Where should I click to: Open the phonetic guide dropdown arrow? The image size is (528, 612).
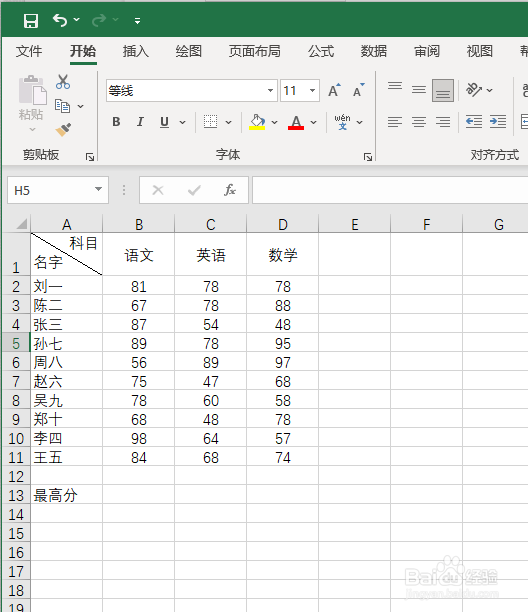(359, 122)
